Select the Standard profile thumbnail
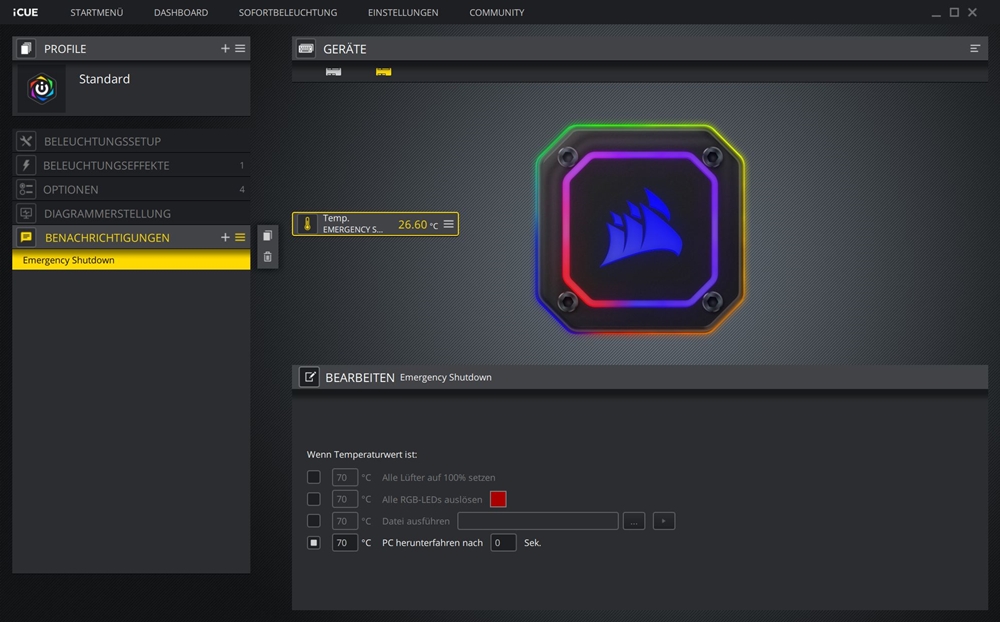The image size is (1000, 622). click(x=41, y=88)
